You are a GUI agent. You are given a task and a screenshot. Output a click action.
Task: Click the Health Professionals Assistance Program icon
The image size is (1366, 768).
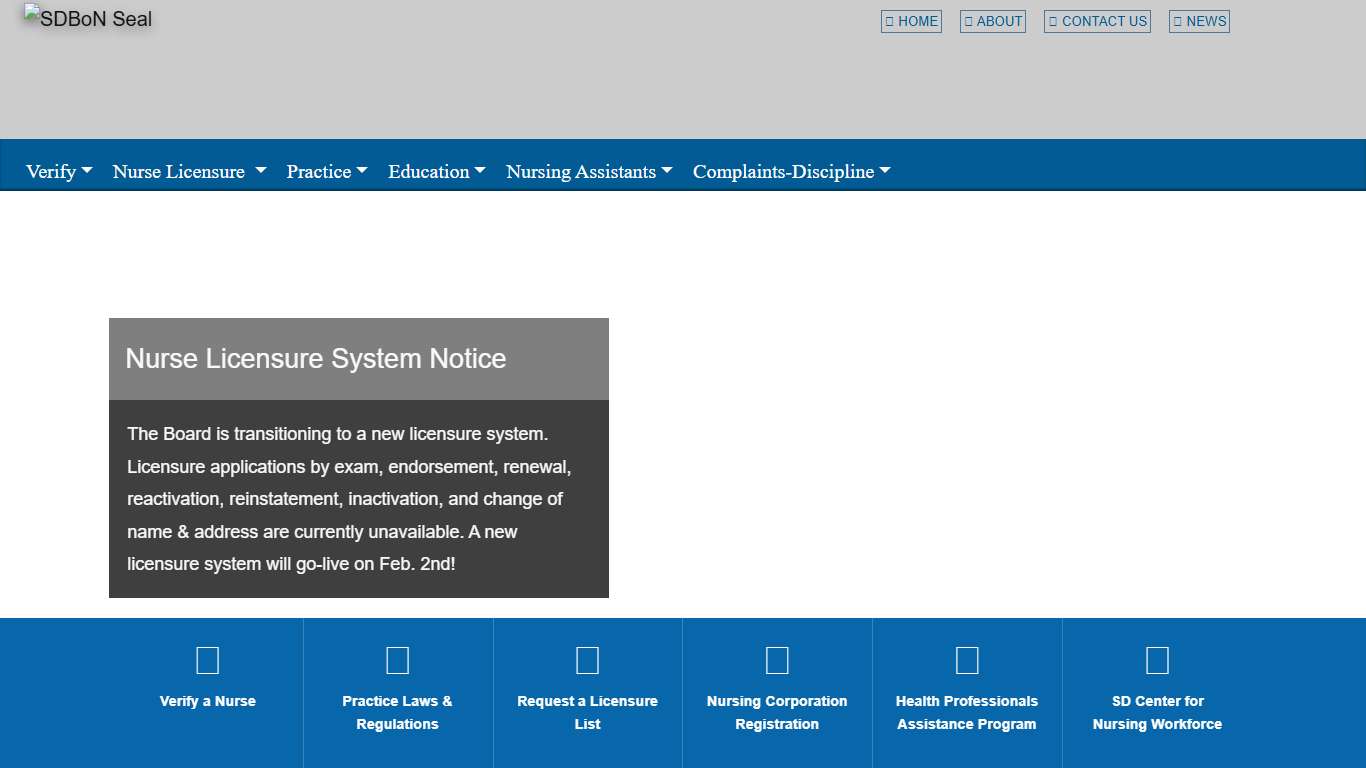967,660
